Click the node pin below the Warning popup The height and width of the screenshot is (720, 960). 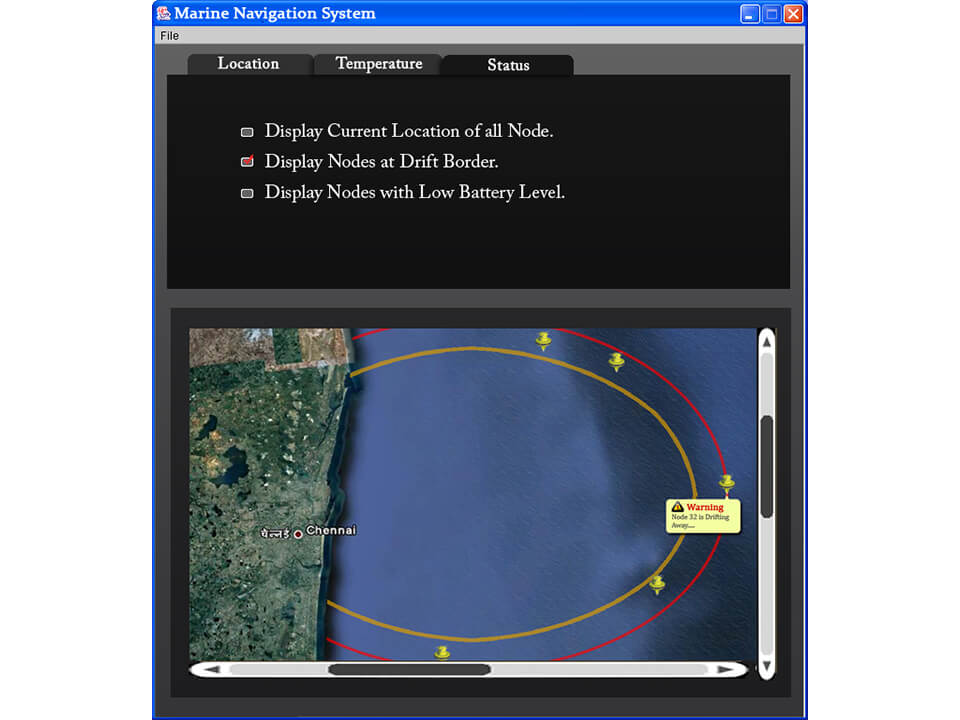click(x=657, y=584)
